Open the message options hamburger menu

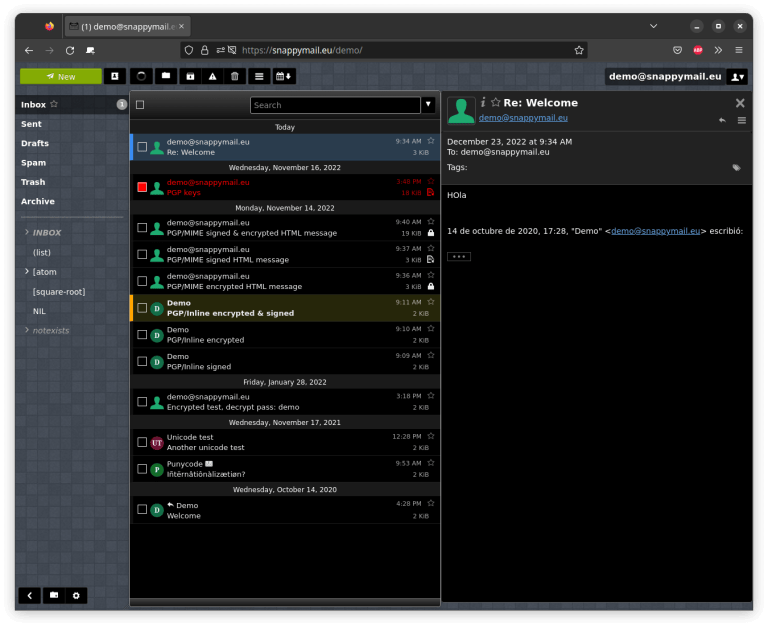(x=742, y=120)
